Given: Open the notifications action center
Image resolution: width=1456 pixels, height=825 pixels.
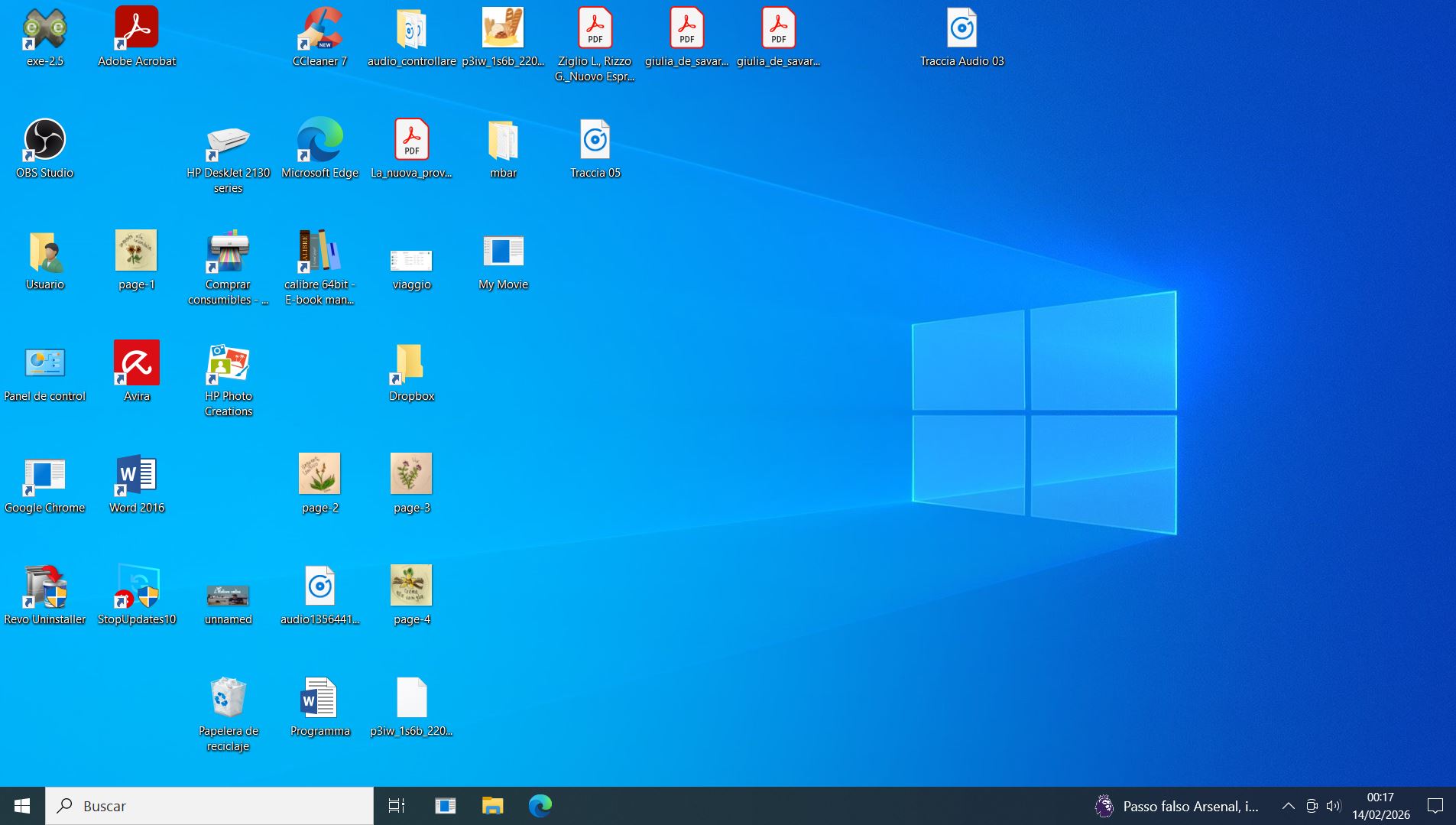Looking at the screenshot, I should [x=1435, y=806].
